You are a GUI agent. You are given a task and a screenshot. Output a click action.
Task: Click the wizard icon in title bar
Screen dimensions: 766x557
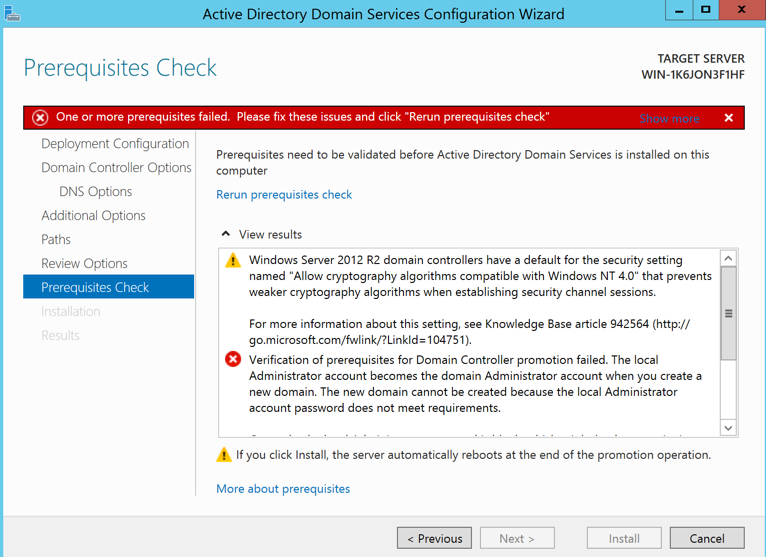12,13
